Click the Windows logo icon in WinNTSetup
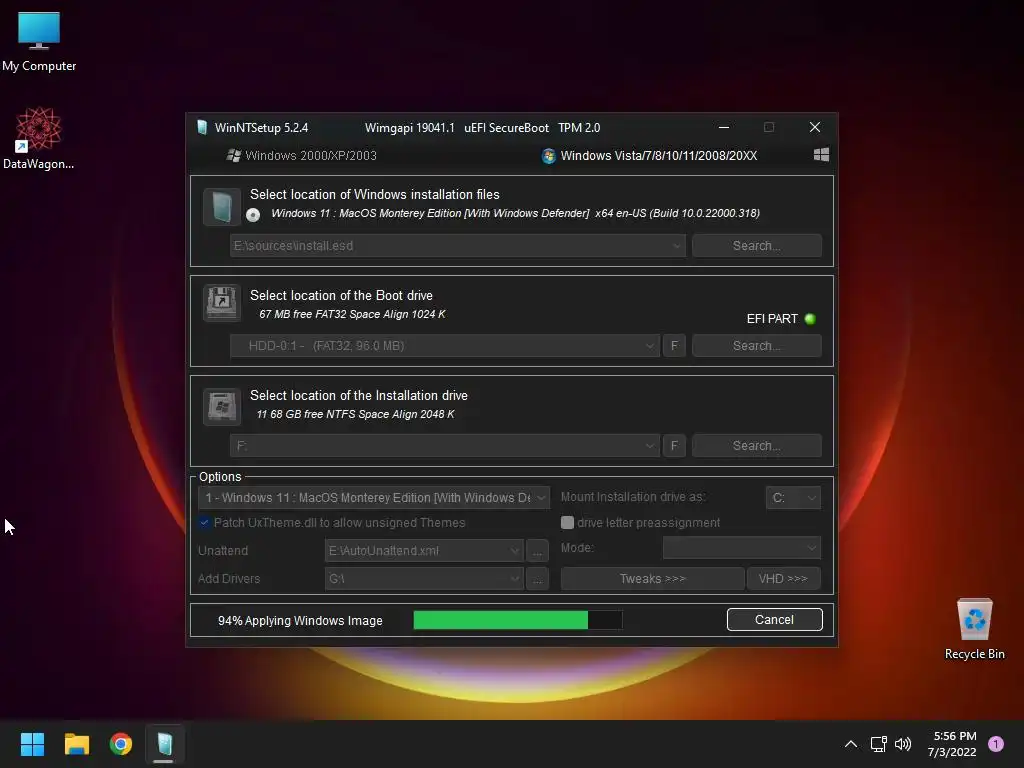Viewport: 1024px width, 768px height. (821, 155)
